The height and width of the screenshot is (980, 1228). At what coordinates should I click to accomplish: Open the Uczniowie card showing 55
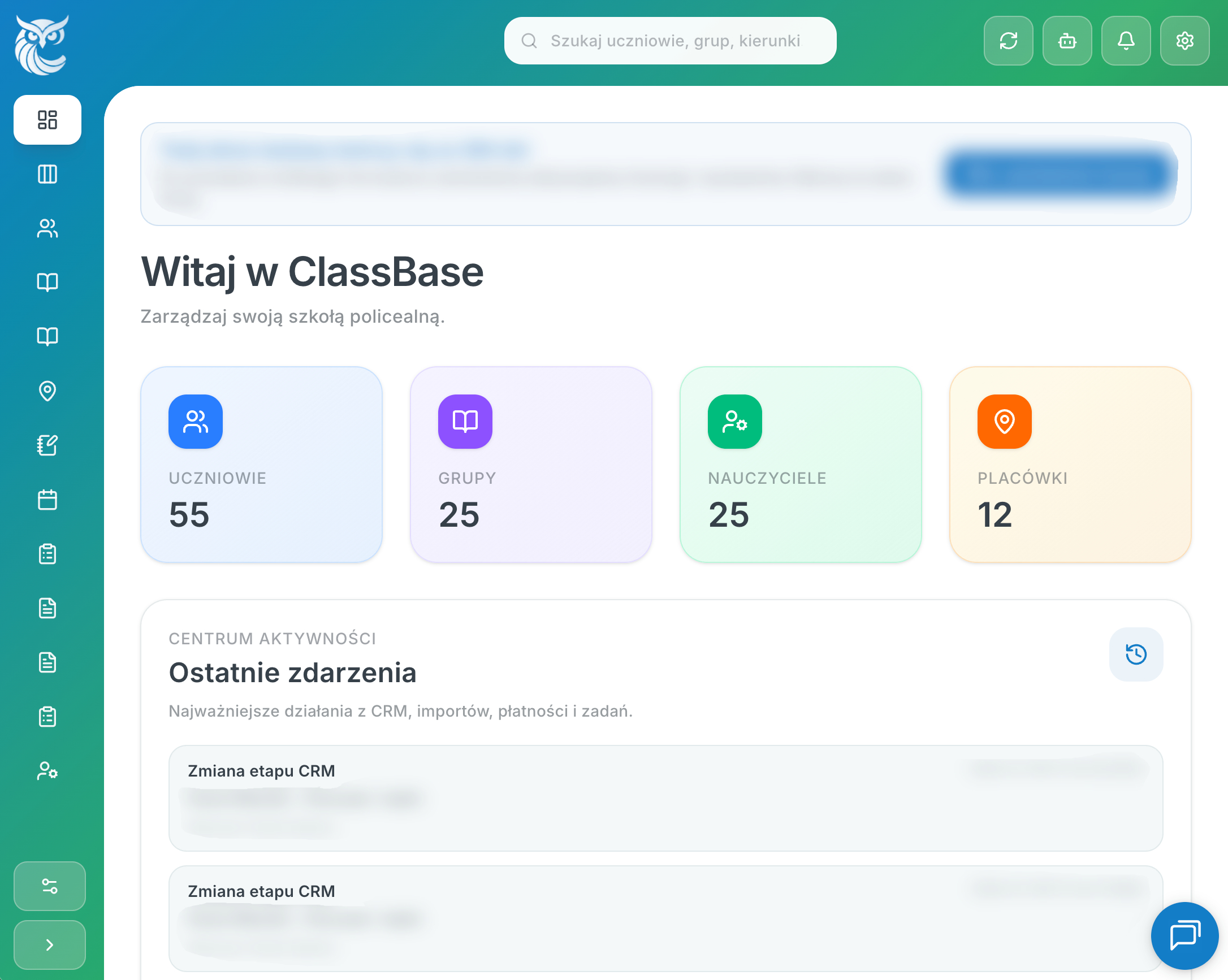pyautogui.click(x=261, y=465)
